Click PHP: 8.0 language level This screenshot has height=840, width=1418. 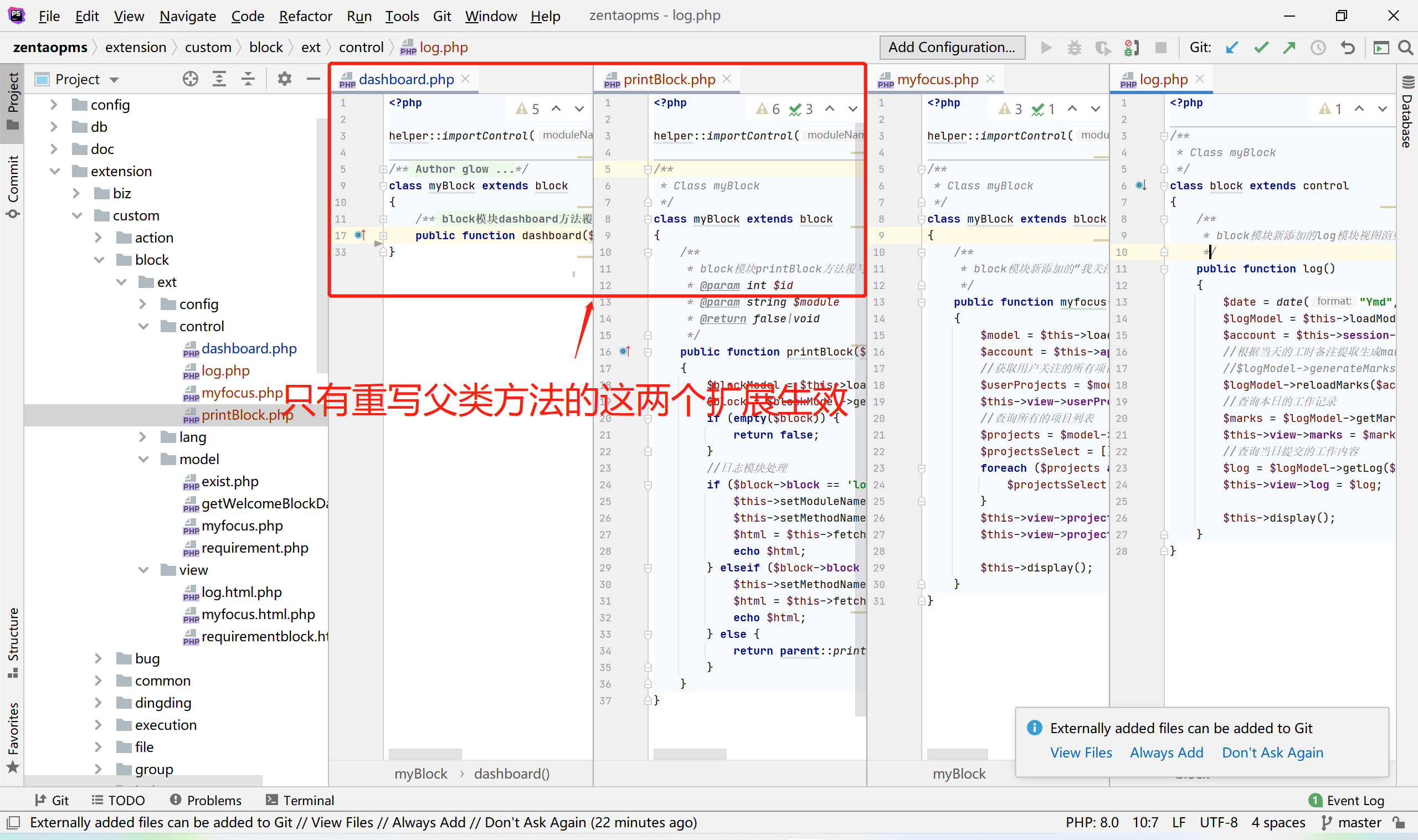click(x=1092, y=822)
